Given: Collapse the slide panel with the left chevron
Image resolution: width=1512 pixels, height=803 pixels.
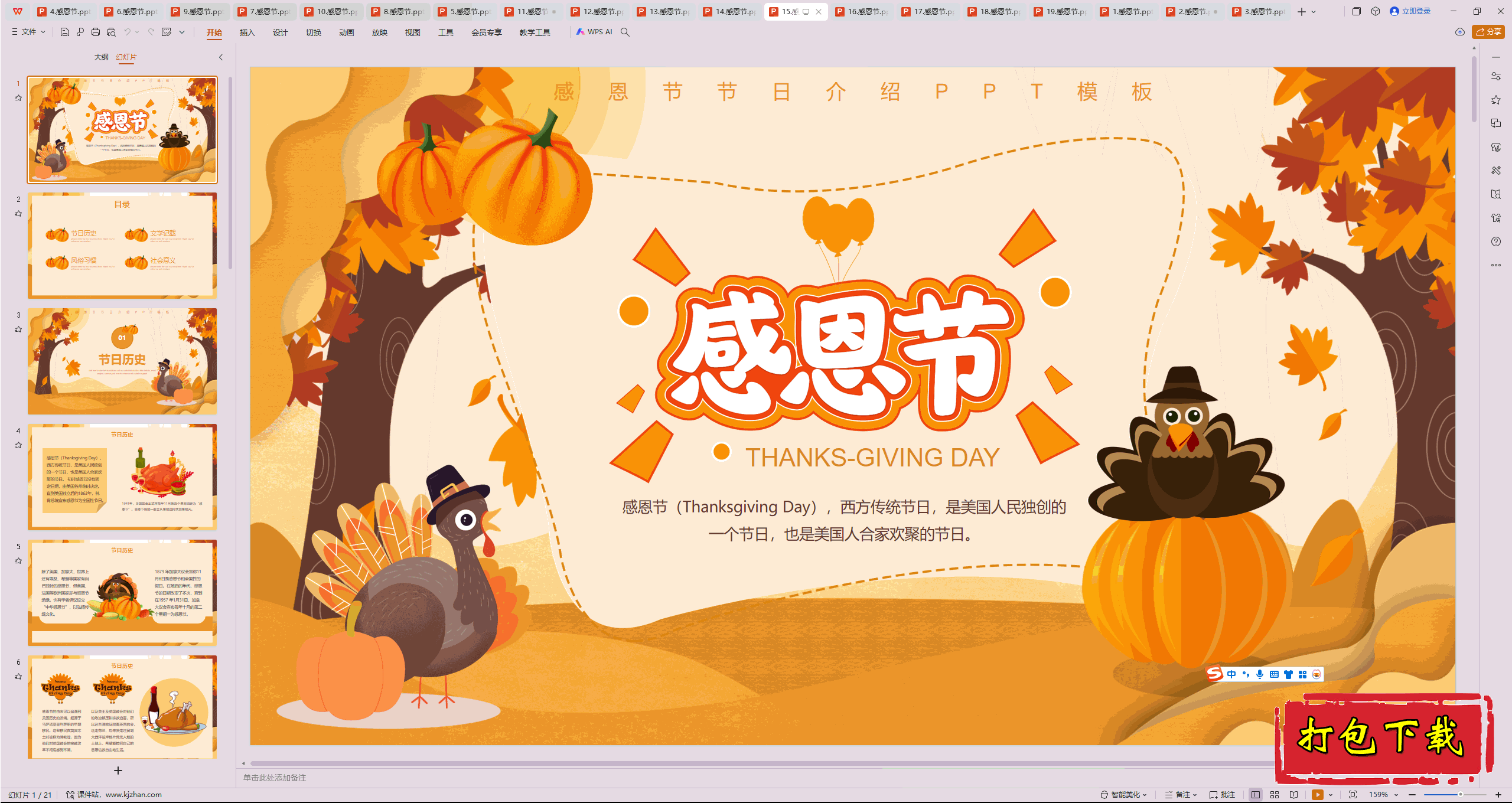Looking at the screenshot, I should (x=221, y=57).
